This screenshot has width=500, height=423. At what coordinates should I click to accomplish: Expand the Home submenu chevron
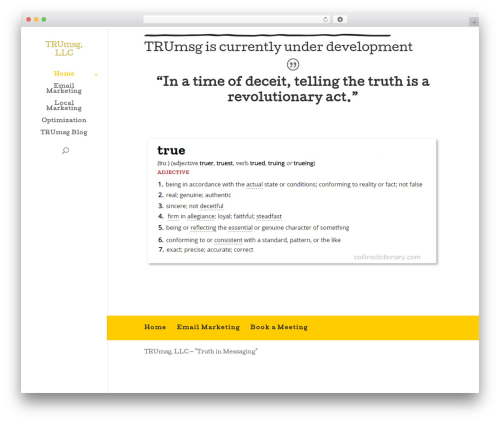[96, 74]
